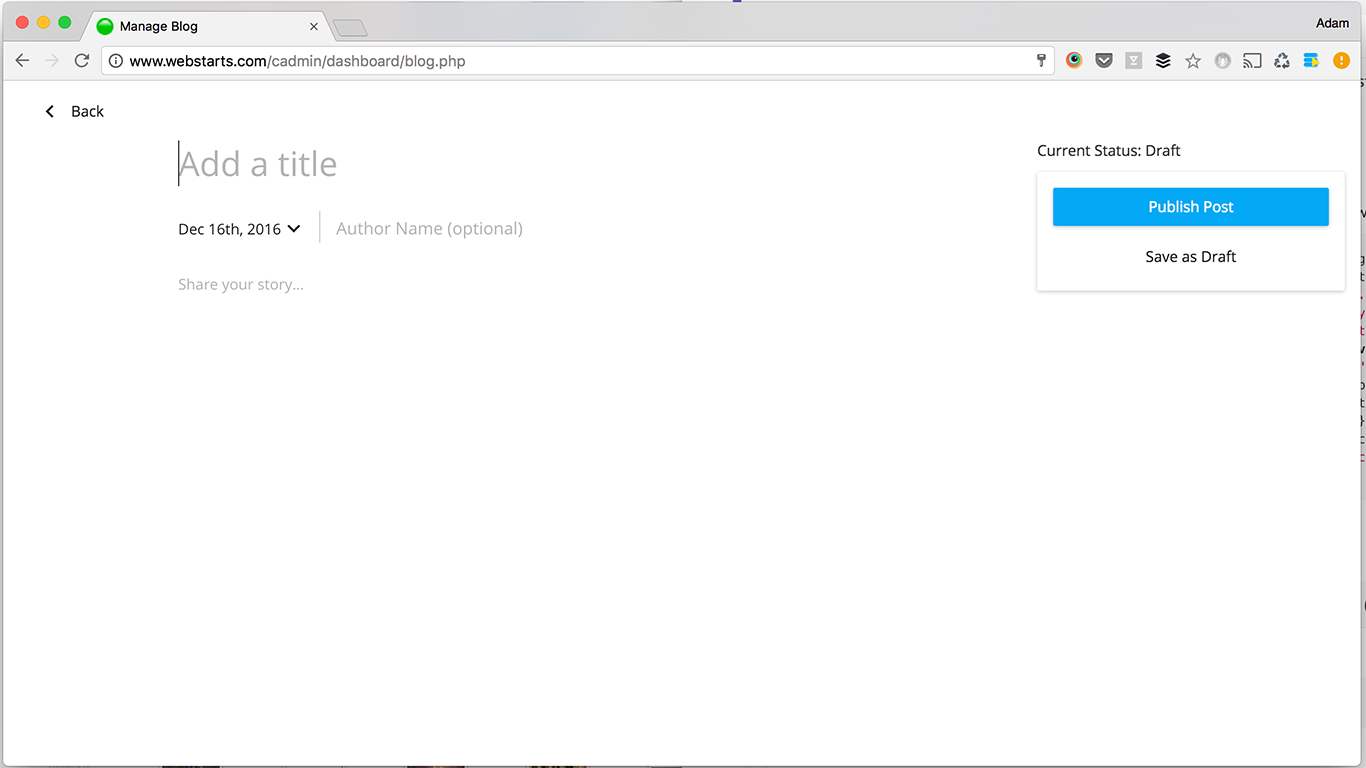The height and width of the screenshot is (768, 1366).
Task: Click the Publish Post button
Action: click(1190, 206)
